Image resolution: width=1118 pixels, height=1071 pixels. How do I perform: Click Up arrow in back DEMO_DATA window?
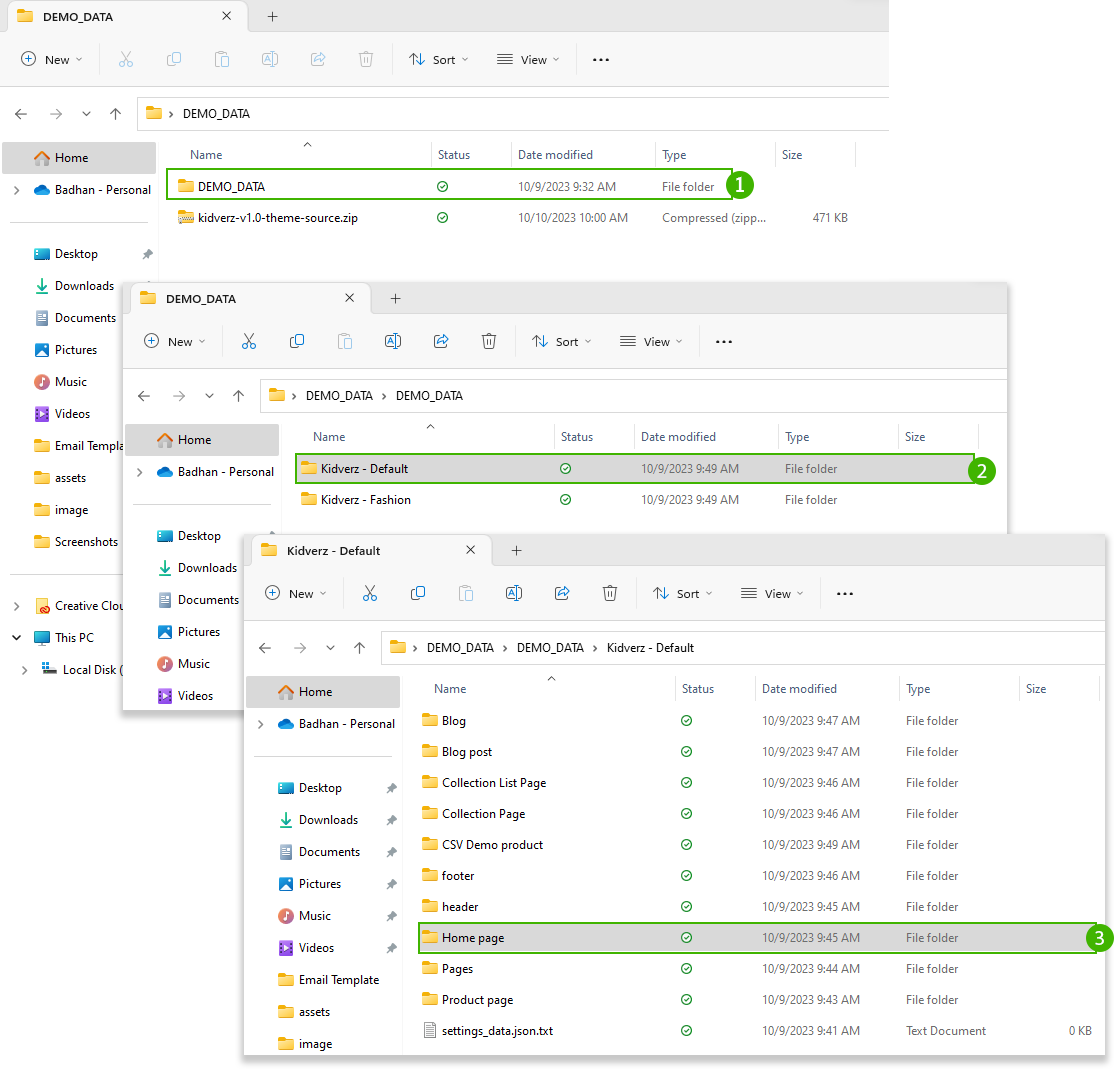(x=116, y=113)
